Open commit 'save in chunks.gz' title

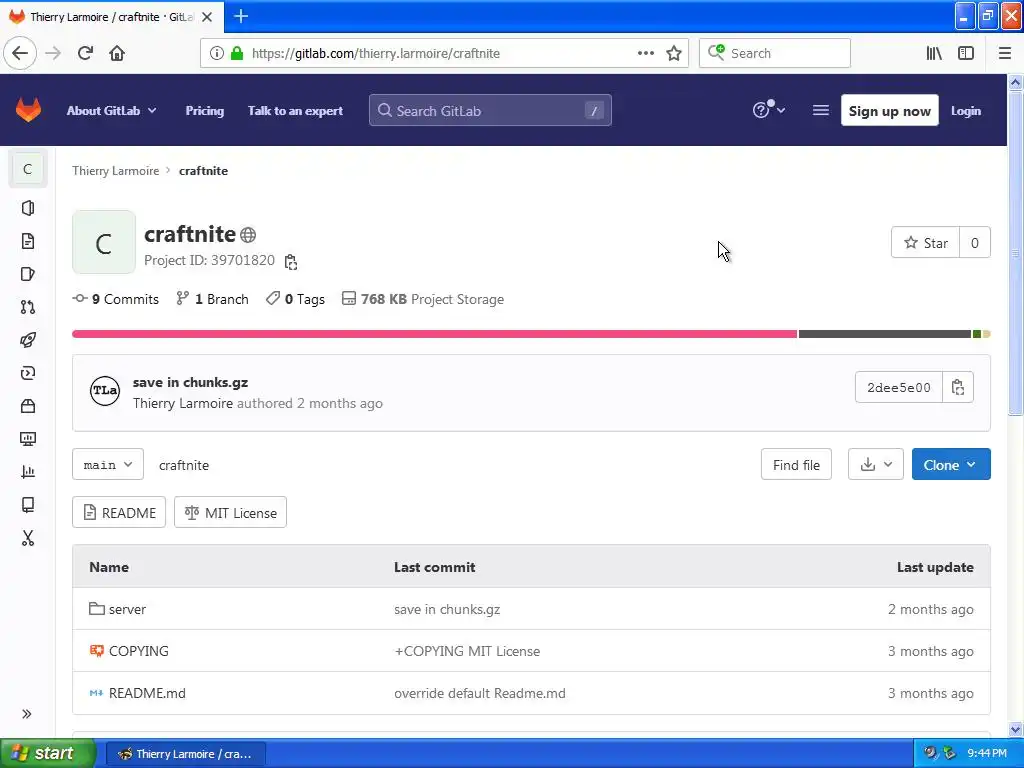tap(190, 382)
